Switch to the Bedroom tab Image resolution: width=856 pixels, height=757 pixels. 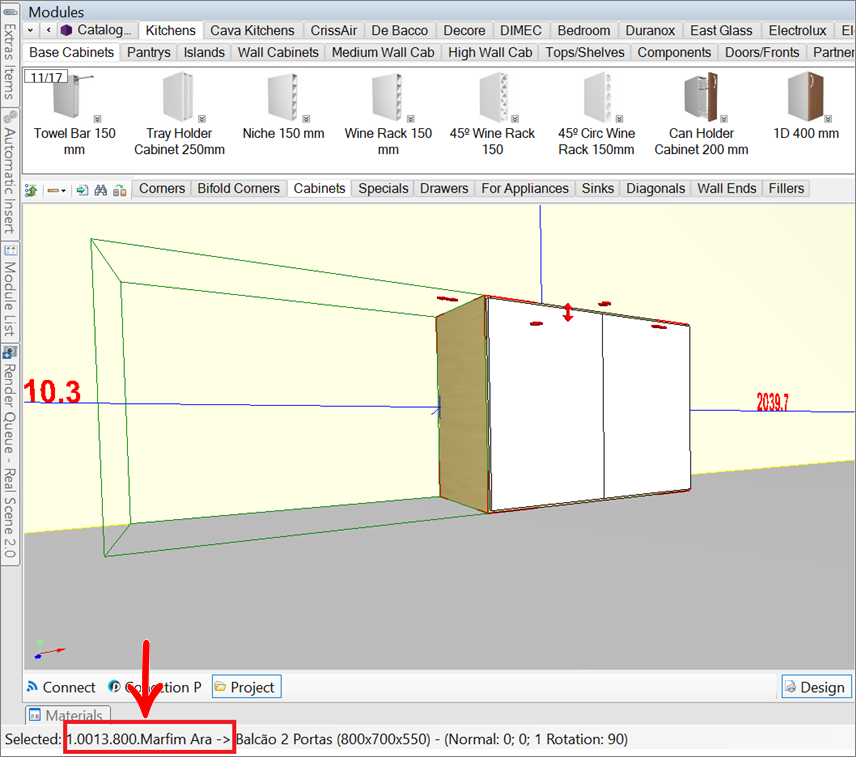pos(584,30)
